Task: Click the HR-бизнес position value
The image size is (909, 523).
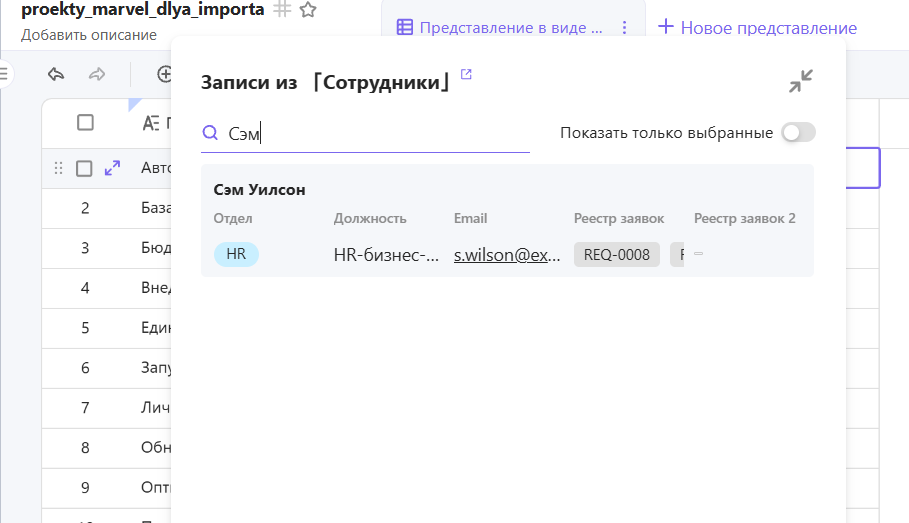Action: point(386,255)
